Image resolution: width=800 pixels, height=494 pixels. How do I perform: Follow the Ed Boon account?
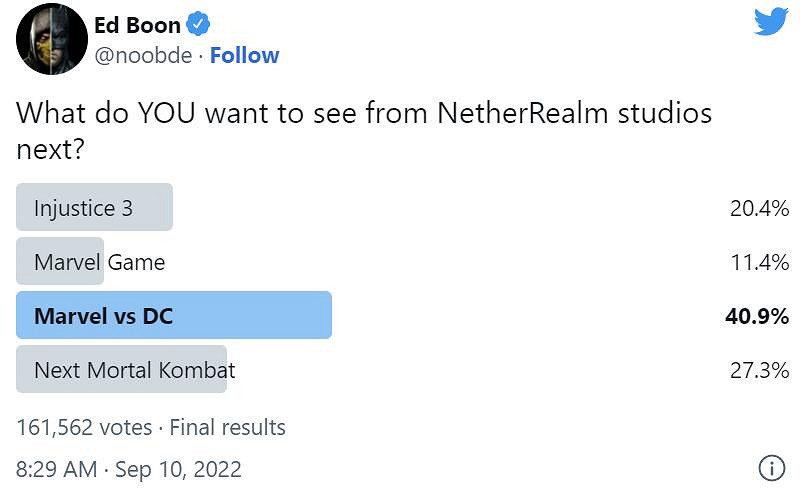click(x=244, y=56)
